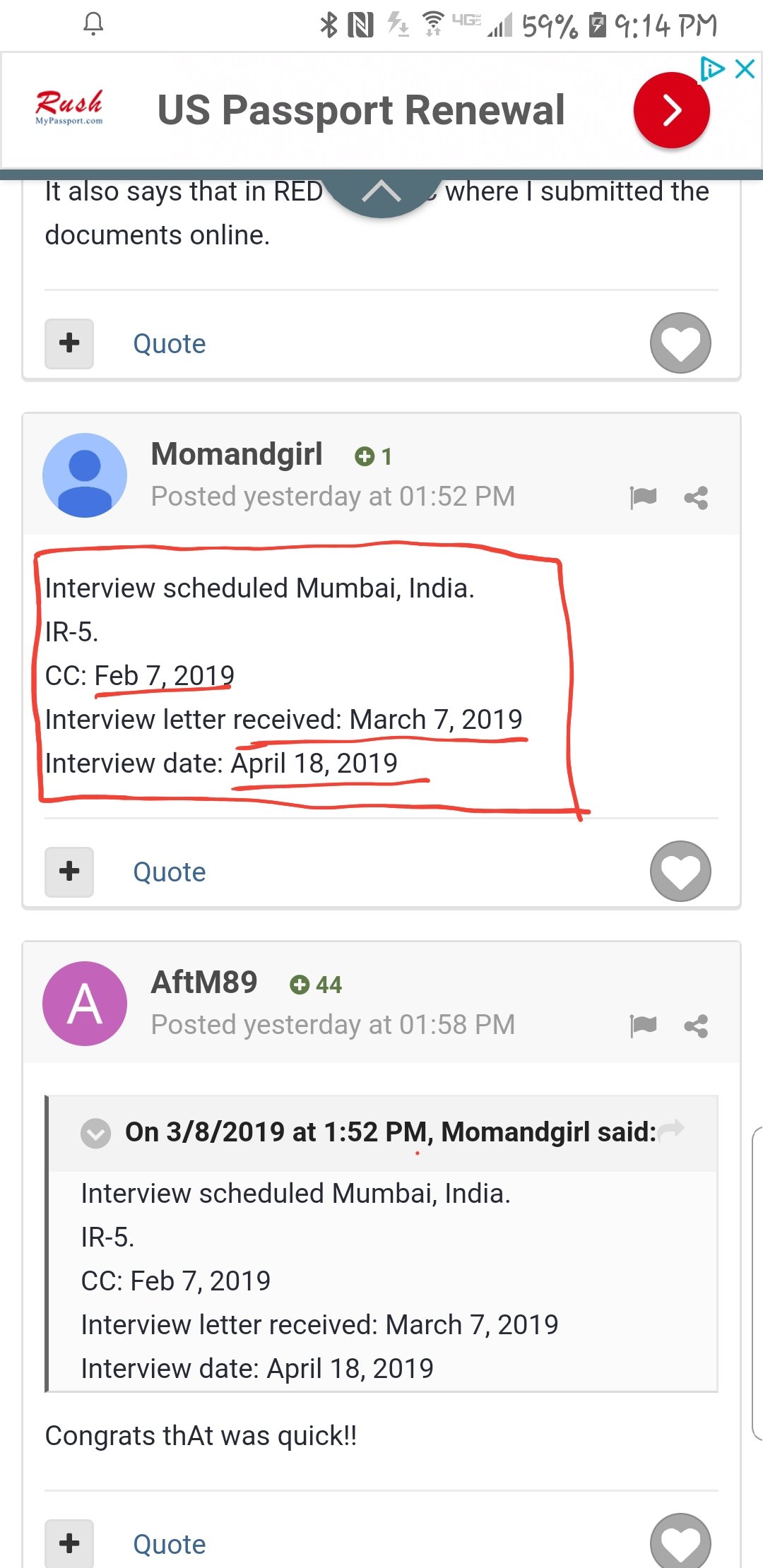Like Momandgirl's post with heart icon
The width and height of the screenshot is (763, 1568).
680,871
